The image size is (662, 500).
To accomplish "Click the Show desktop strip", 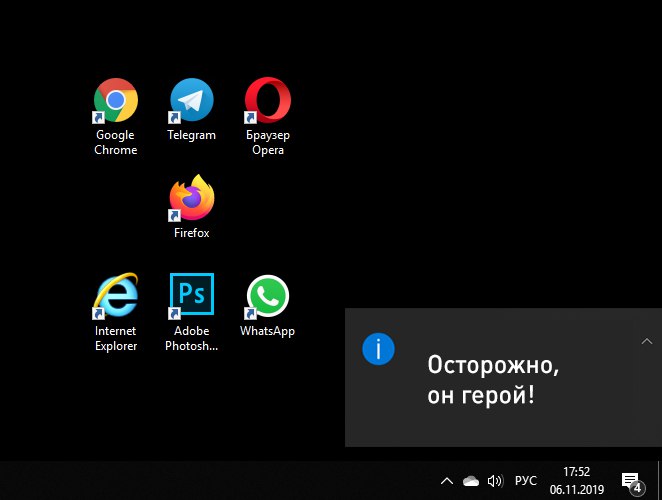I will click(x=659, y=481).
